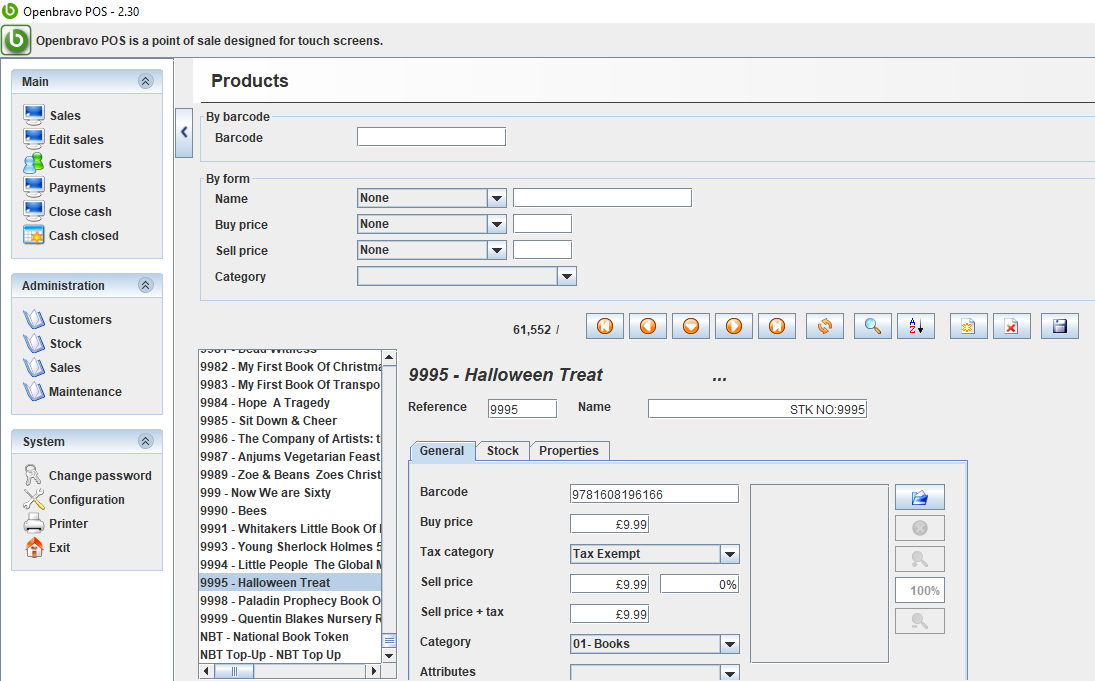Switch to the Stock tab
The image size is (1095, 681).
click(x=503, y=451)
